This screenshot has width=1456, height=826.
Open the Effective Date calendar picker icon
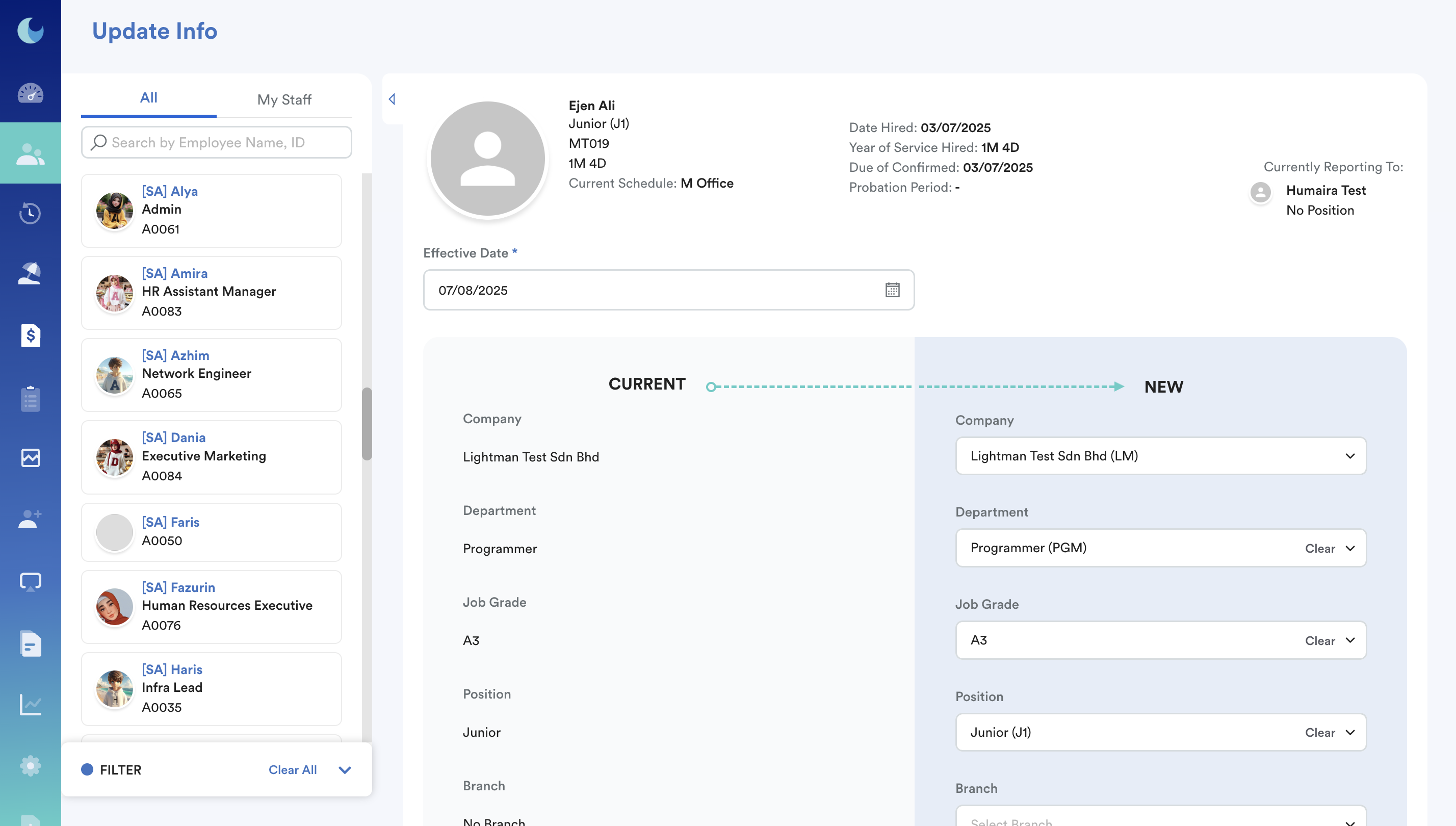tap(892, 290)
